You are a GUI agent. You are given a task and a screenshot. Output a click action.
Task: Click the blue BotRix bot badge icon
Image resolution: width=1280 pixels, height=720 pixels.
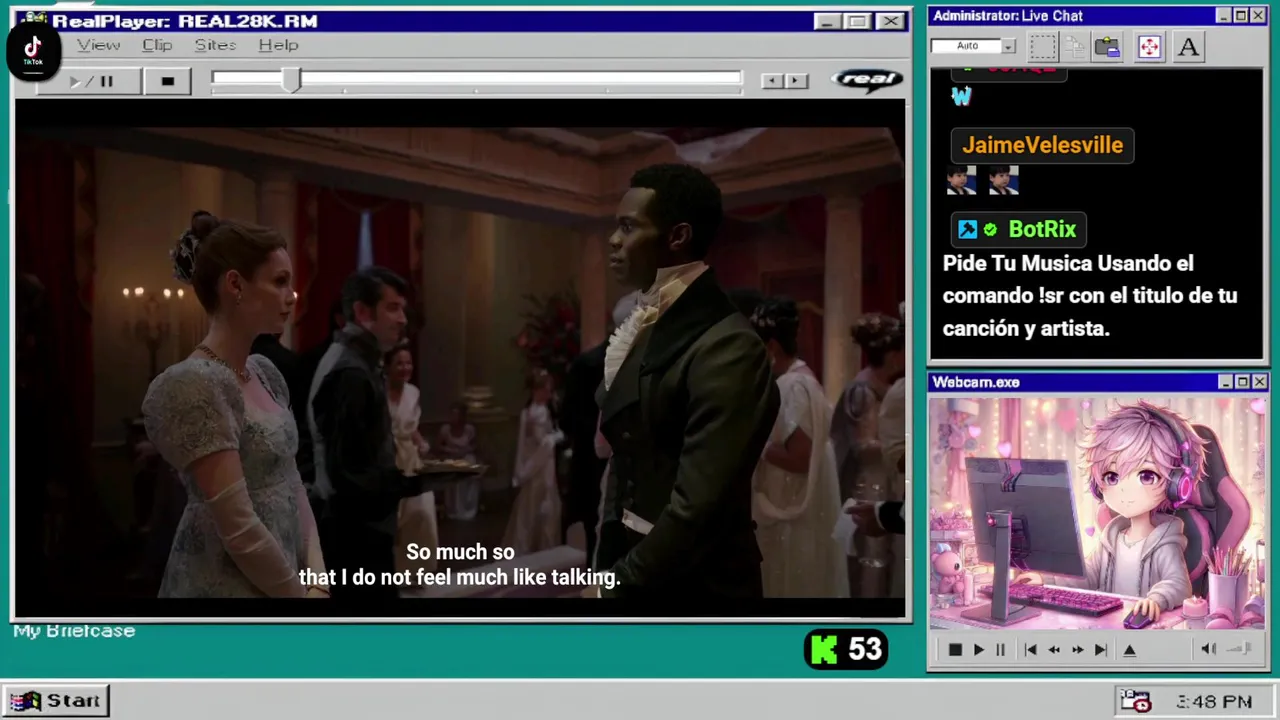967,230
